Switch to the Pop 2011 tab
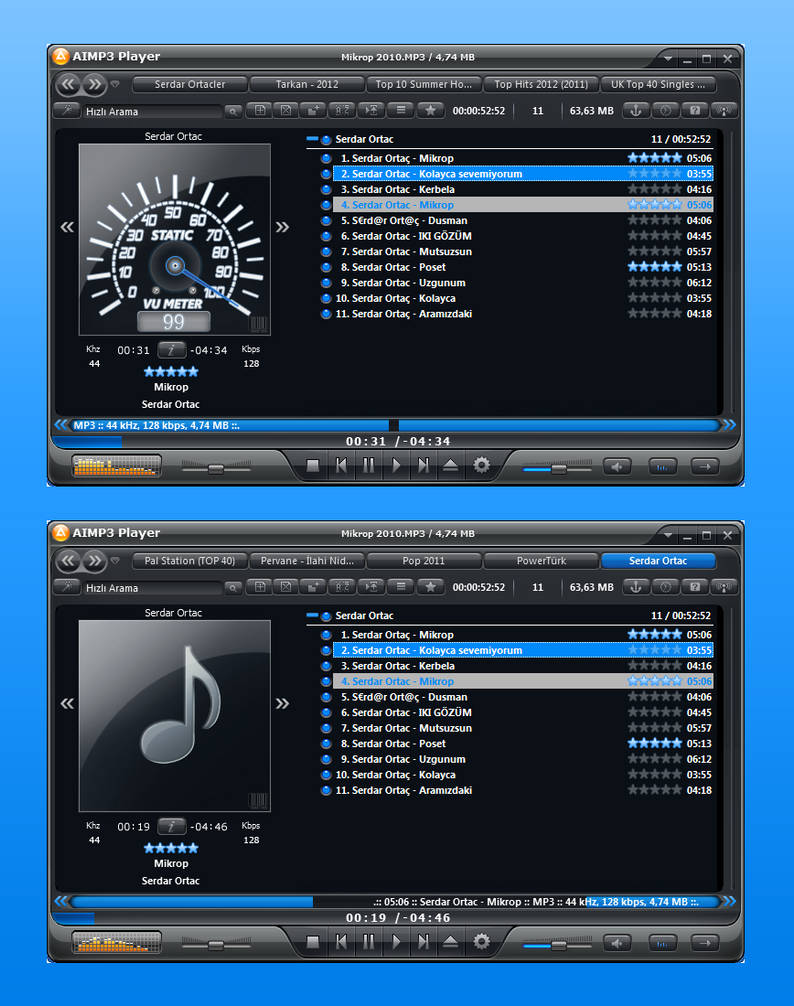 (x=423, y=561)
